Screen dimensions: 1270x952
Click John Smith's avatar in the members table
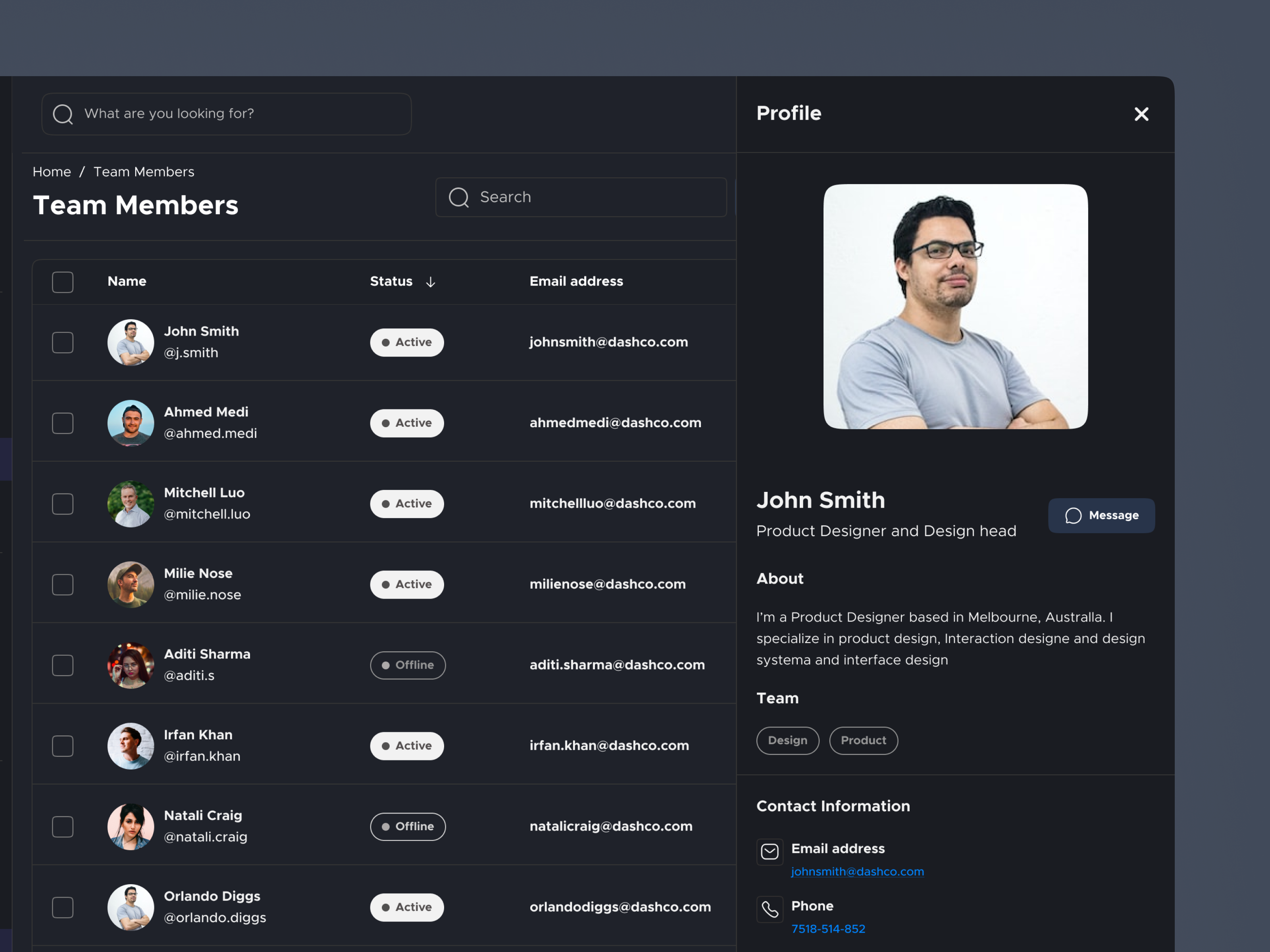(x=130, y=342)
